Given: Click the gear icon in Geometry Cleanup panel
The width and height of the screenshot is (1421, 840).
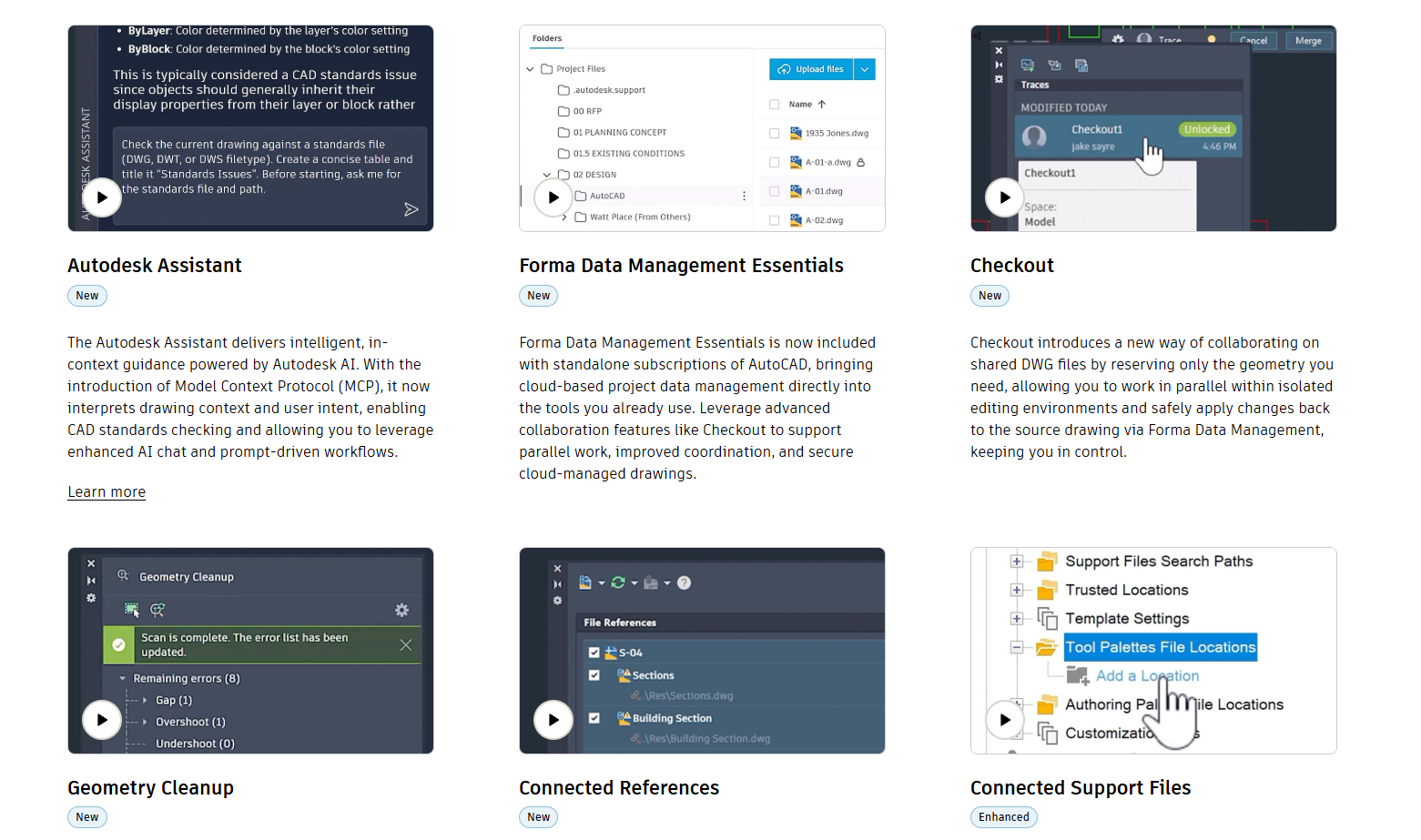Looking at the screenshot, I should [401, 610].
